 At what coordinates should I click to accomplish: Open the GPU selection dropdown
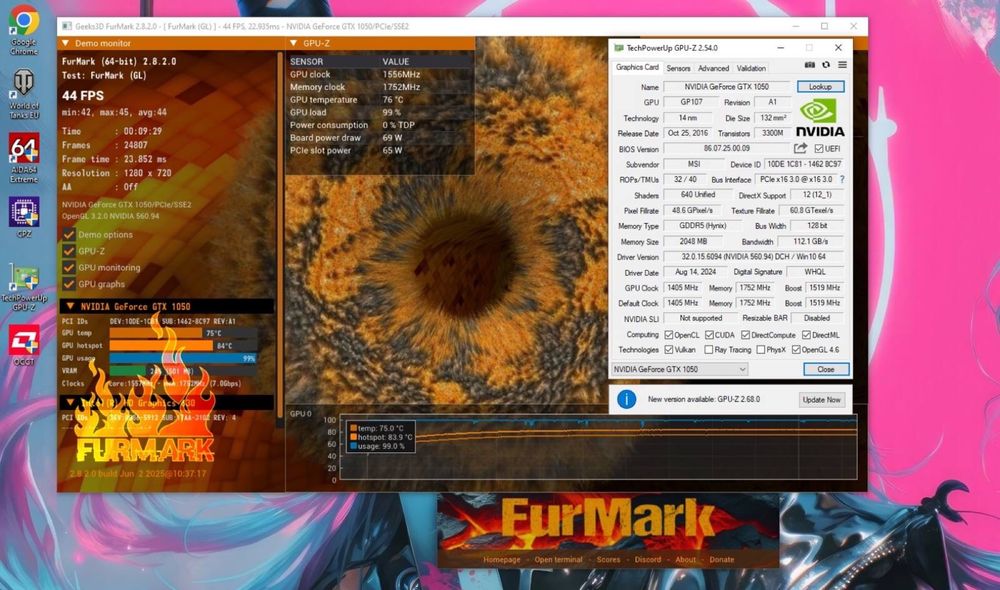pyautogui.click(x=679, y=369)
